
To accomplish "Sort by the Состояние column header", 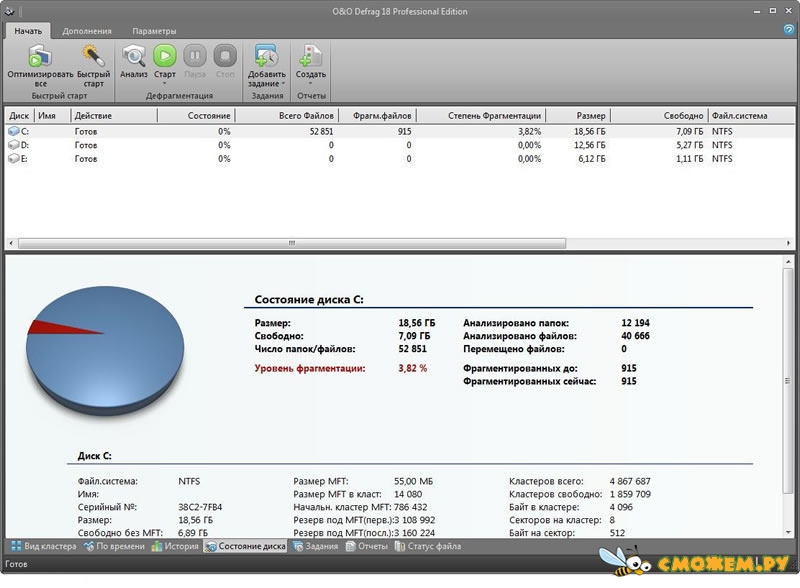I will pyautogui.click(x=196, y=116).
